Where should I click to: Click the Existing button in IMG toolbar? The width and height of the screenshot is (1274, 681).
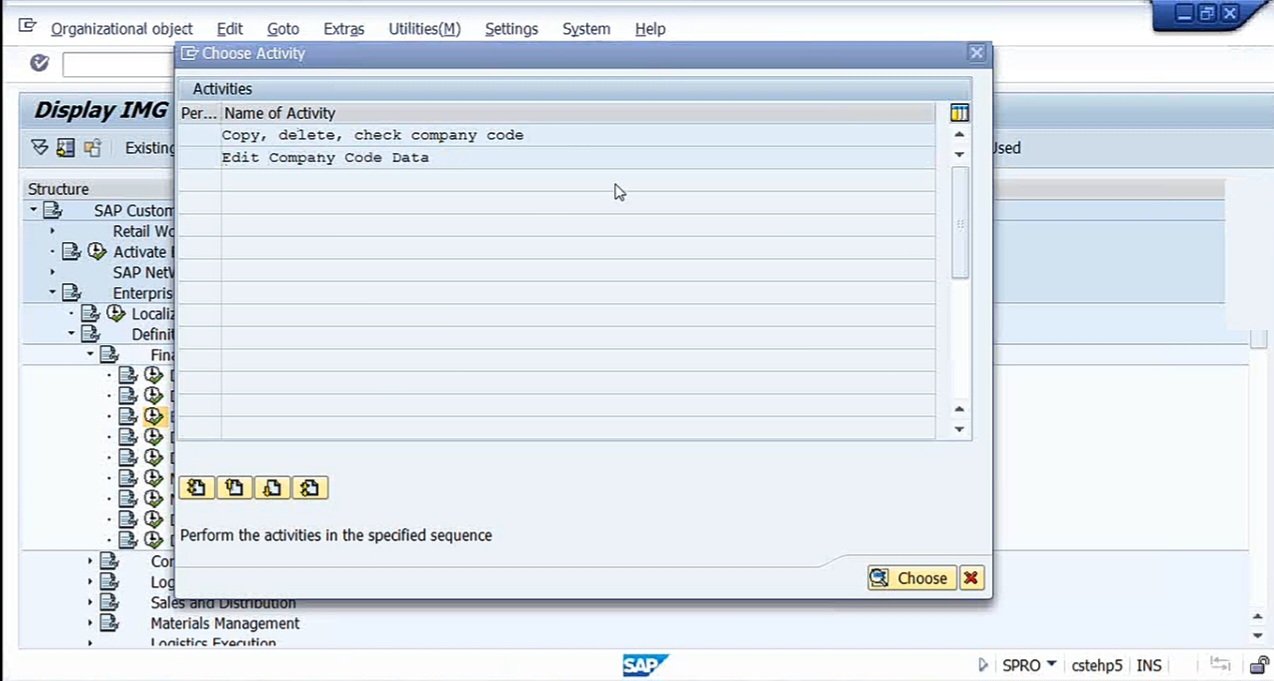149,148
